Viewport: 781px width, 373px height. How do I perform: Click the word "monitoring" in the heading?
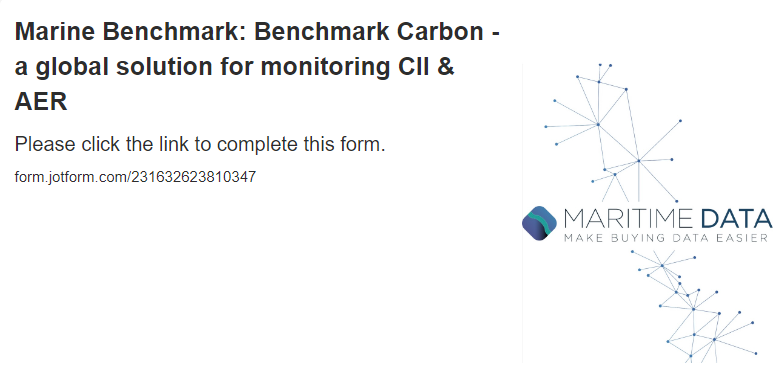click(x=325, y=67)
